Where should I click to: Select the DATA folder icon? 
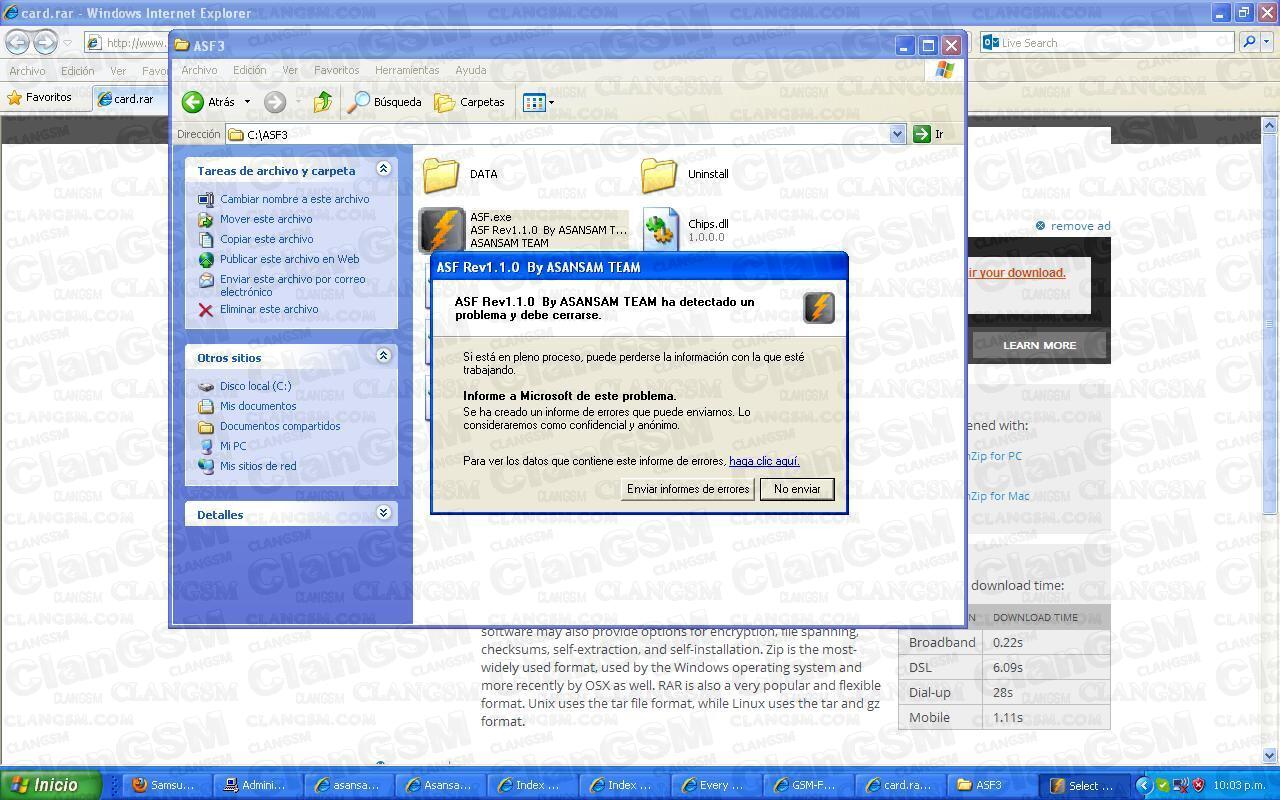click(x=440, y=175)
